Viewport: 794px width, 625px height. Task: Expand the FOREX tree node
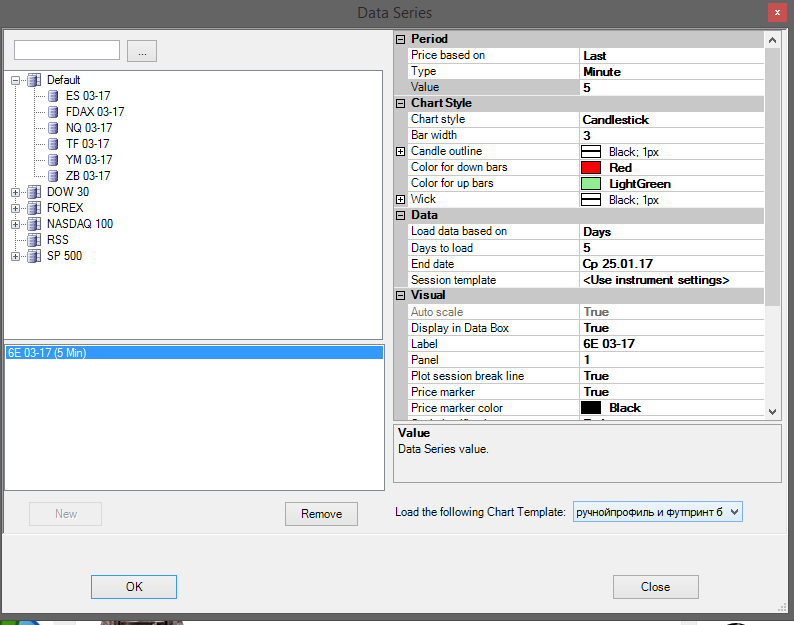pos(16,208)
